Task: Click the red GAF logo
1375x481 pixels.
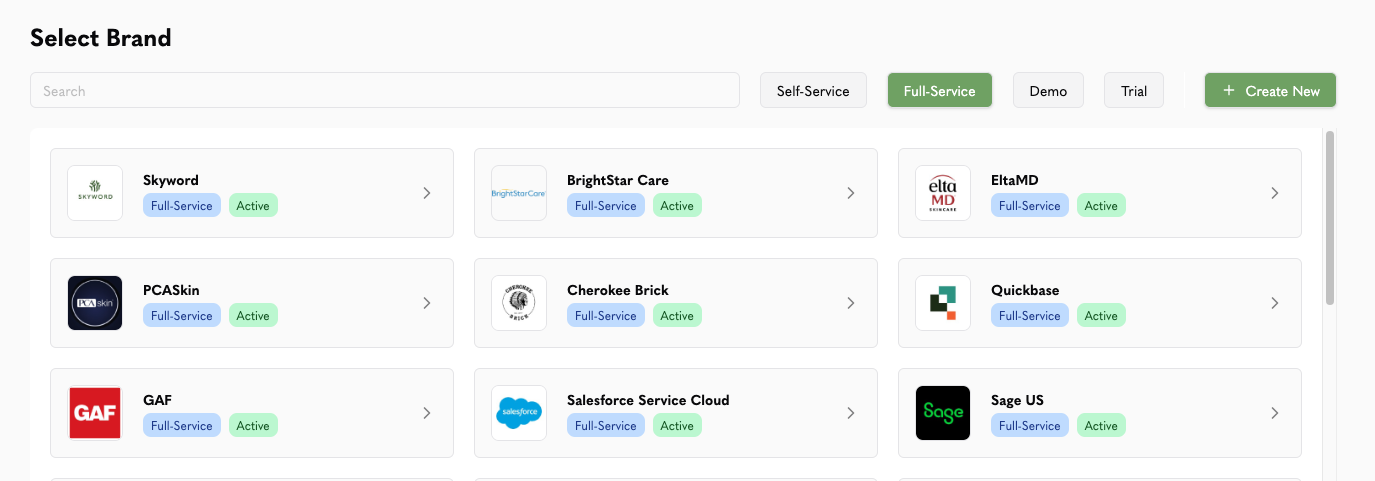Action: coord(95,413)
